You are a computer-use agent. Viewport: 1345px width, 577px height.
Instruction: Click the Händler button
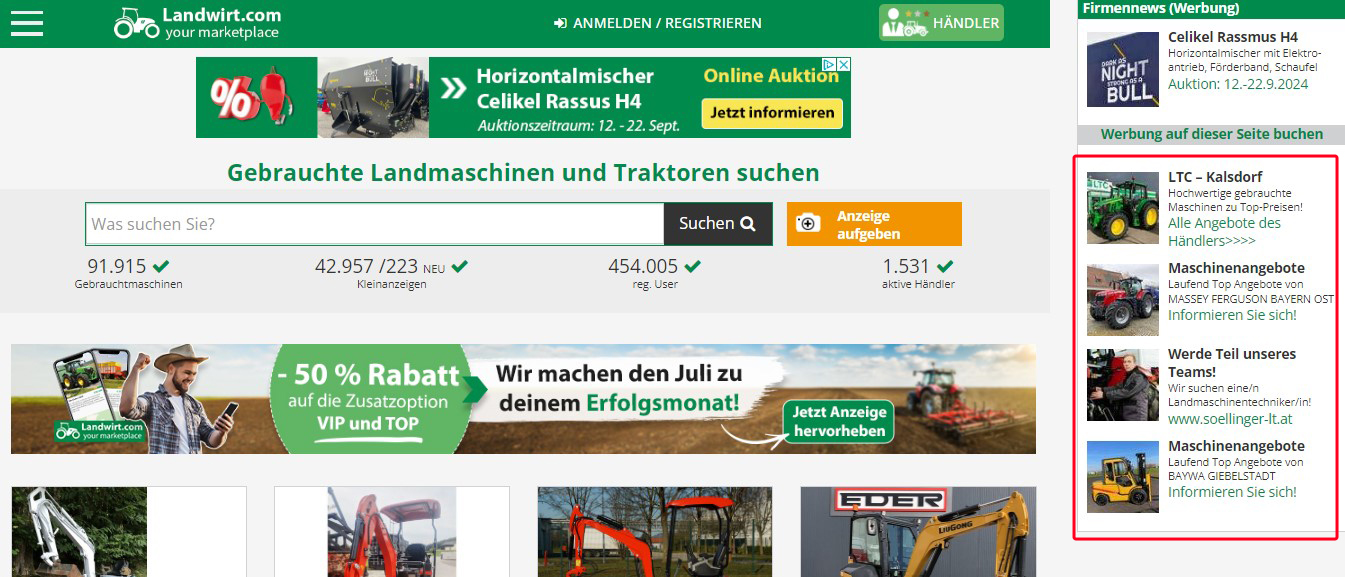coord(941,23)
